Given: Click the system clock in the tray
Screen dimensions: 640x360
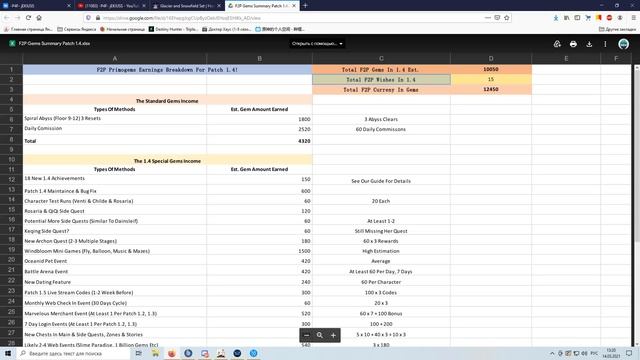Looking at the screenshot, I should 611,353.
